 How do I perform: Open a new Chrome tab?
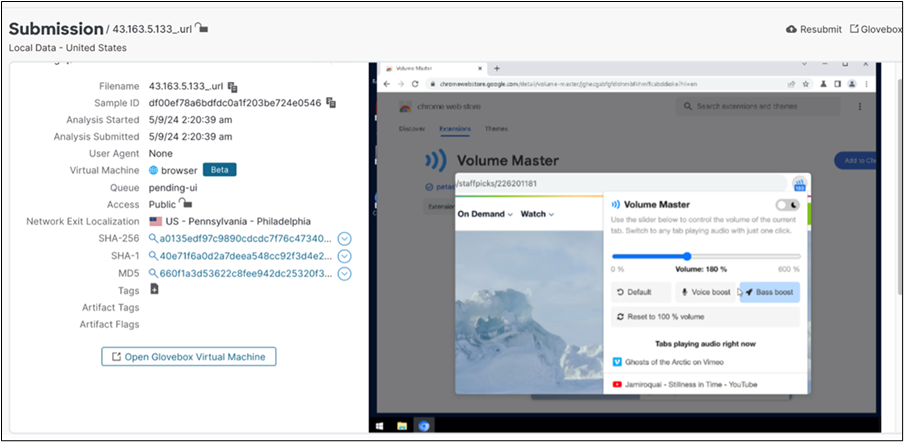[x=497, y=68]
